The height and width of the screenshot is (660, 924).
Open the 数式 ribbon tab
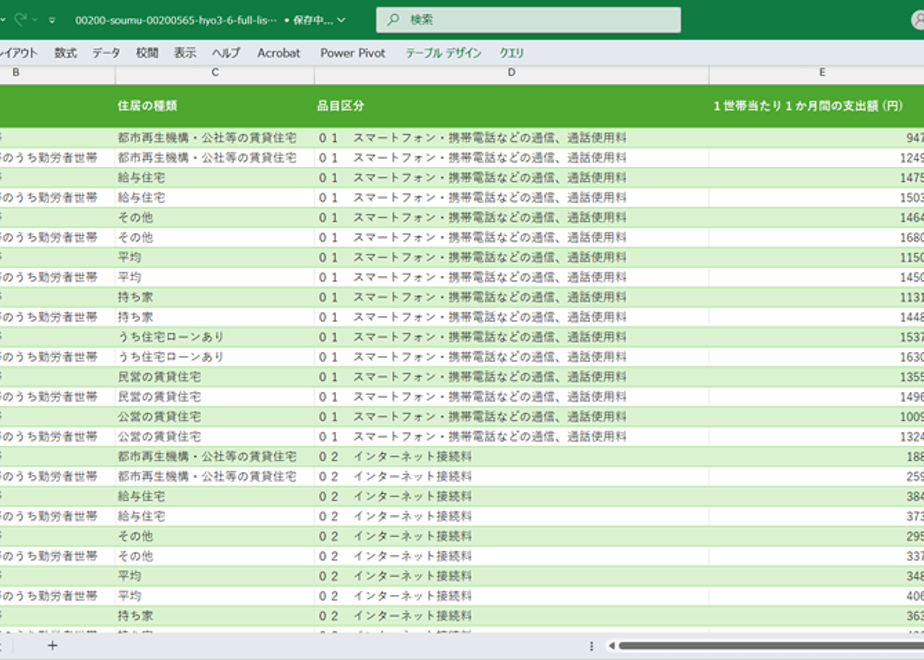tap(65, 53)
